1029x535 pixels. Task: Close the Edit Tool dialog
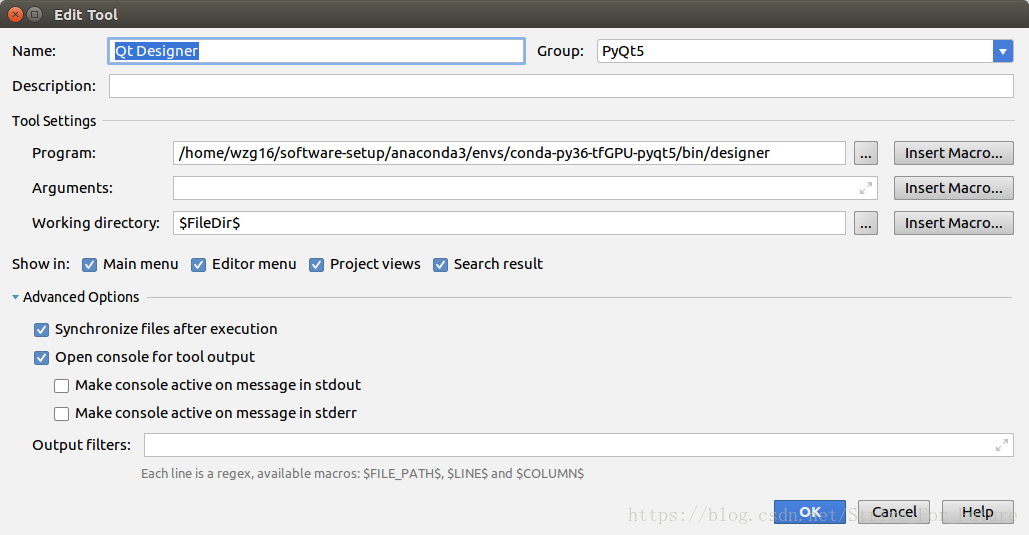pyautogui.click(x=16, y=14)
